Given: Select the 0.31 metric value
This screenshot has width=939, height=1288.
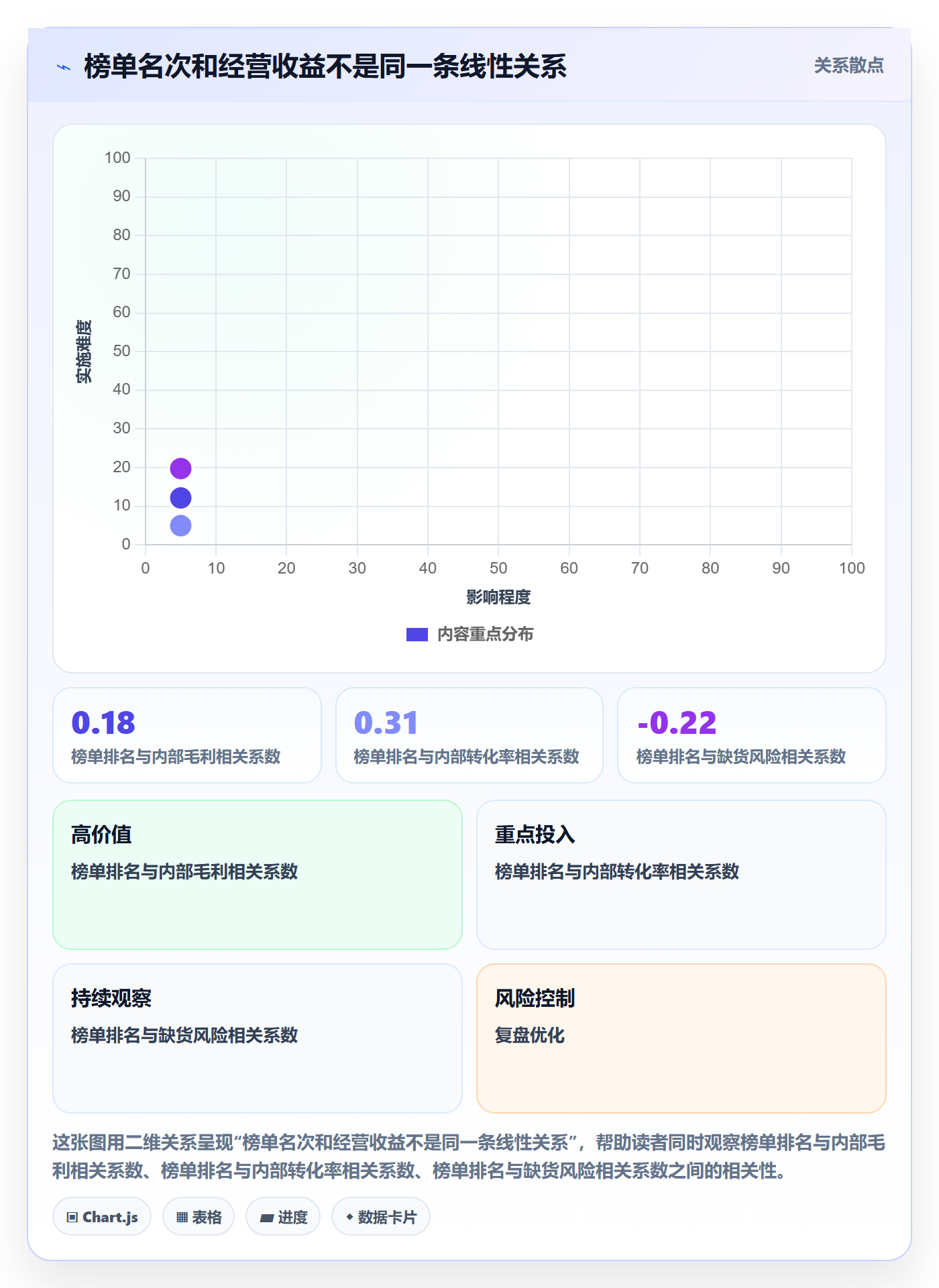Looking at the screenshot, I should tap(386, 722).
